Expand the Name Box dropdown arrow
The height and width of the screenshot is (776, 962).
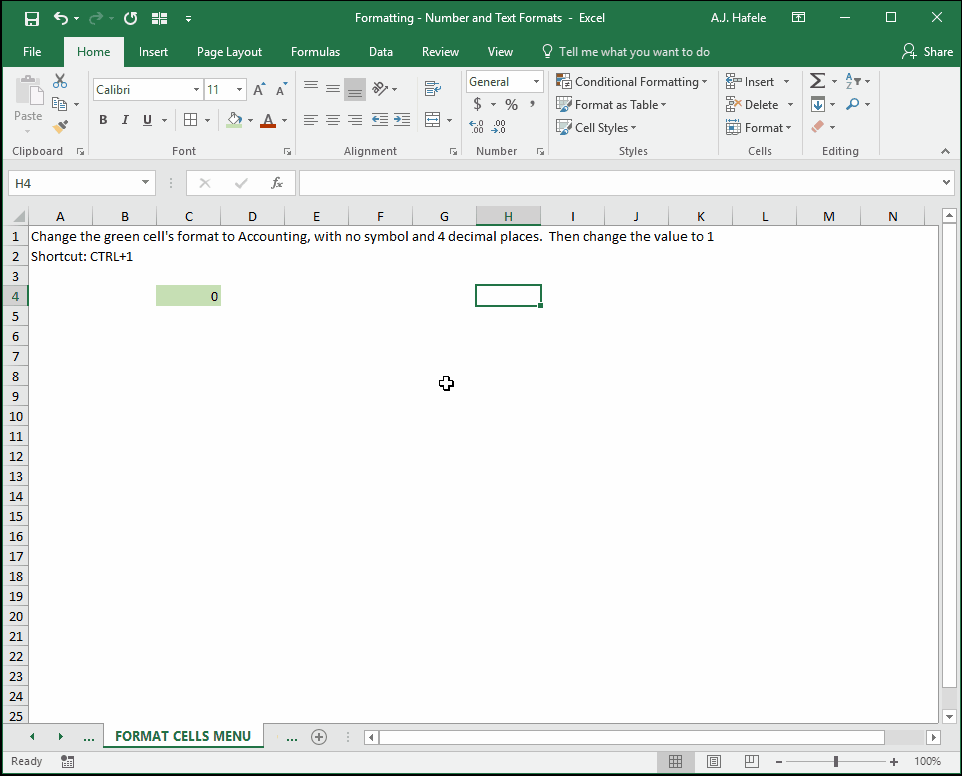tap(145, 182)
